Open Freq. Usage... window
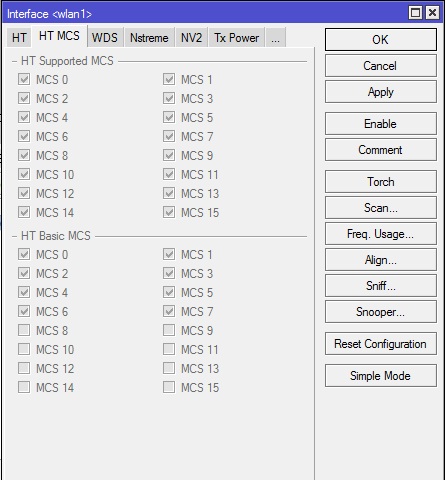The width and height of the screenshot is (445, 480). (x=381, y=234)
